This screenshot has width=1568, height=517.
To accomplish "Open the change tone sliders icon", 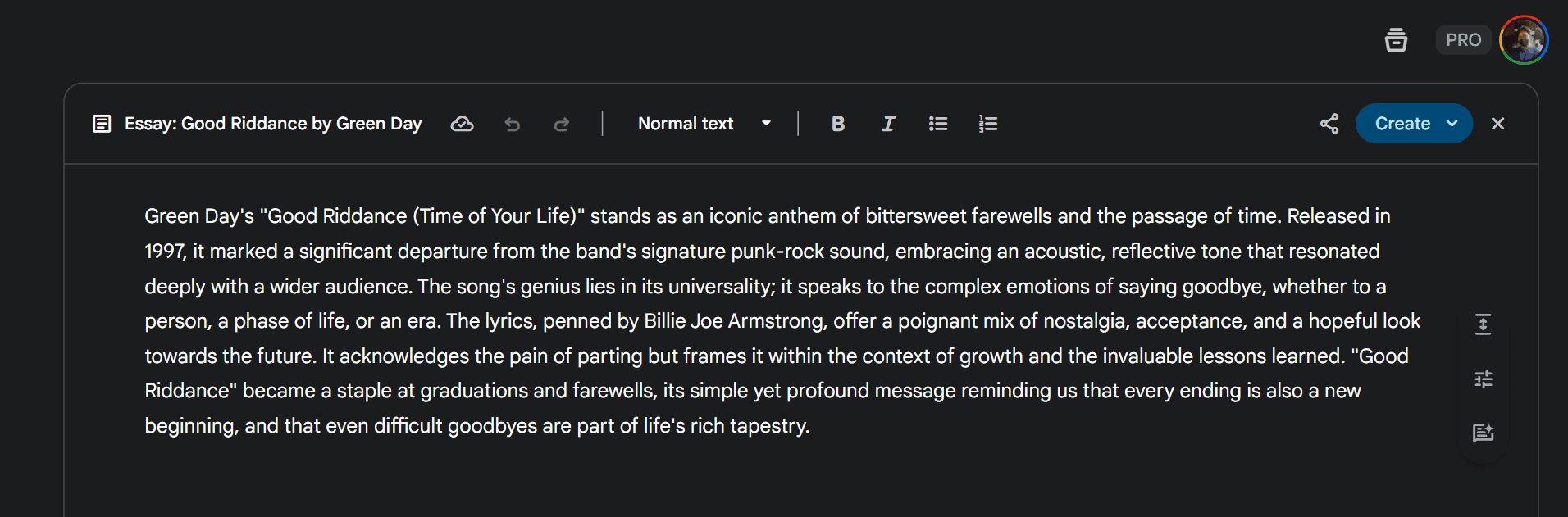I will click(1483, 379).
